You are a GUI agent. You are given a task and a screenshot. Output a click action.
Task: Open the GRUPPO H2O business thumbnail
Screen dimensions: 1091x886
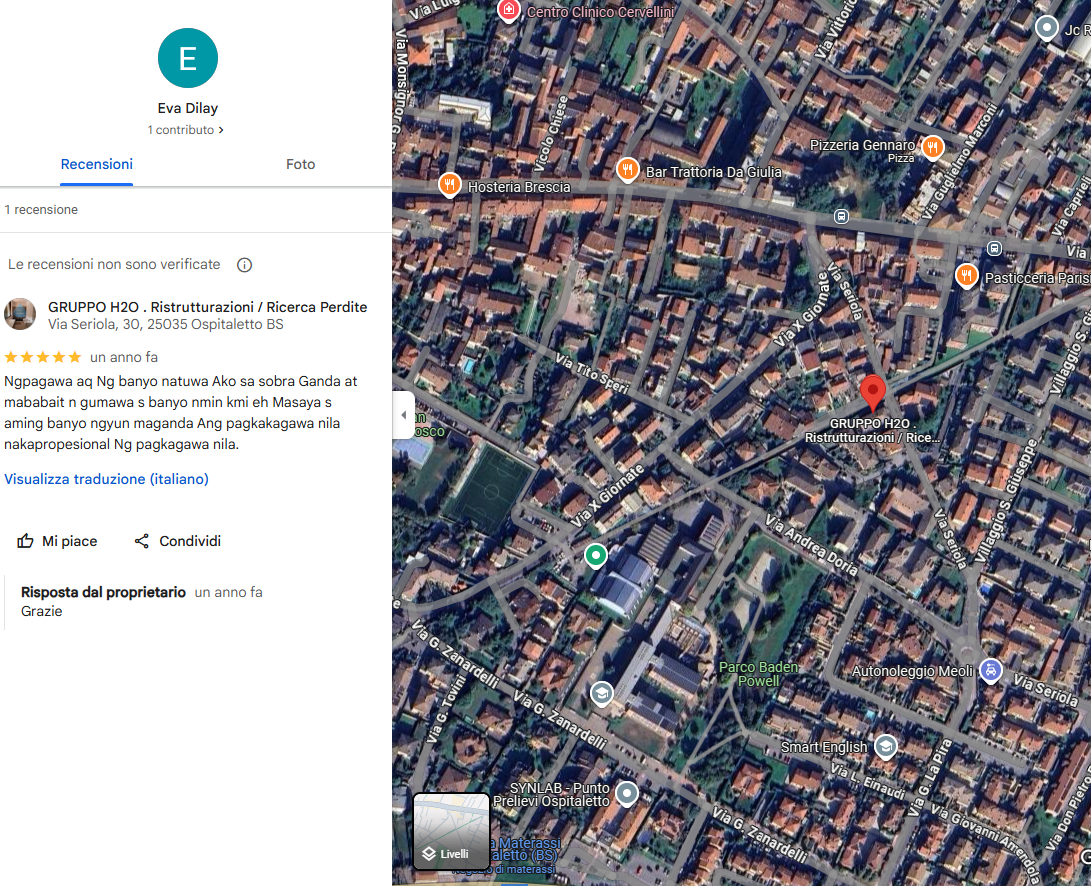tap(20, 314)
